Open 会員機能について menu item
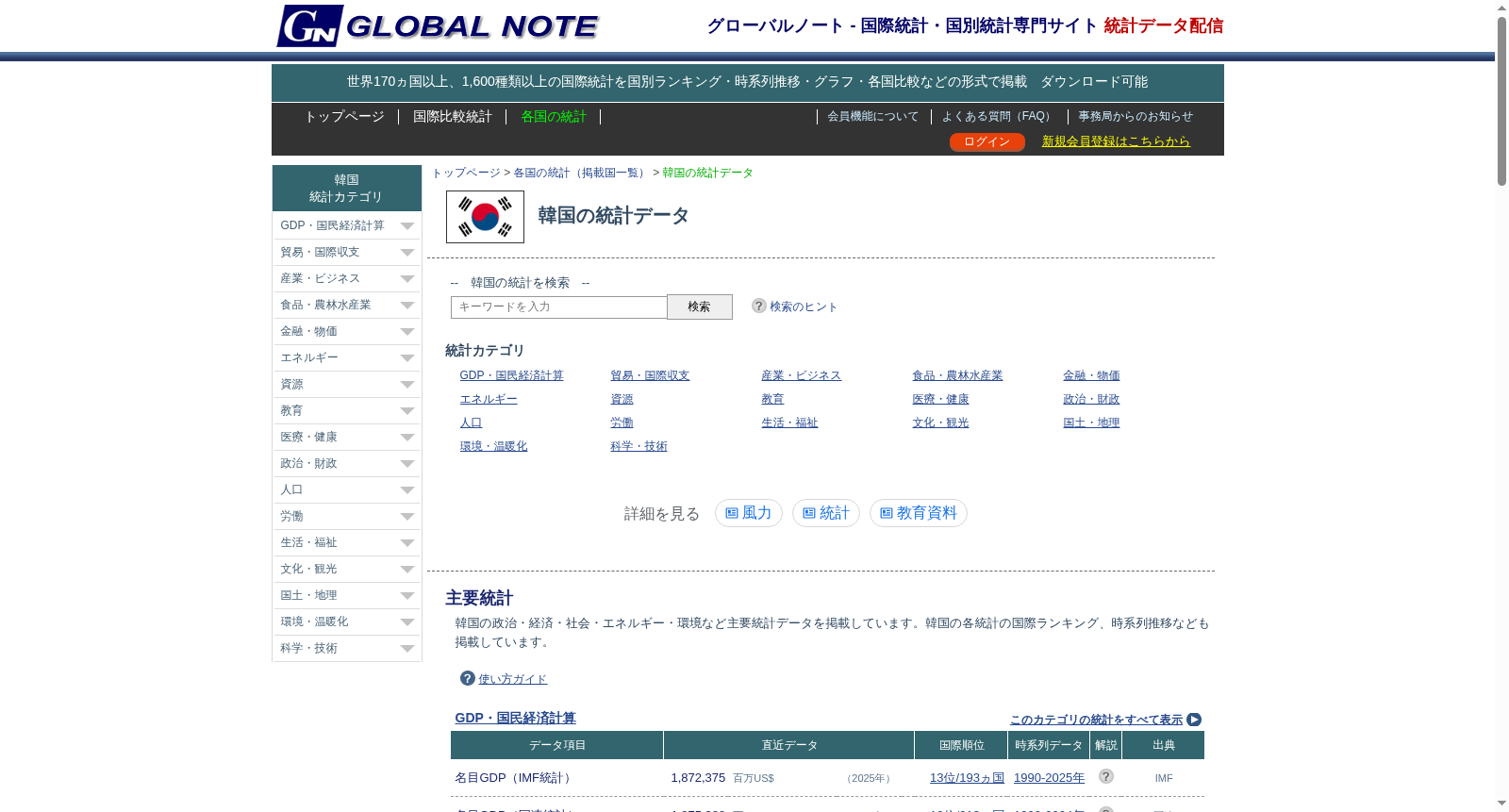Screen dimensions: 1509x812 873,116
